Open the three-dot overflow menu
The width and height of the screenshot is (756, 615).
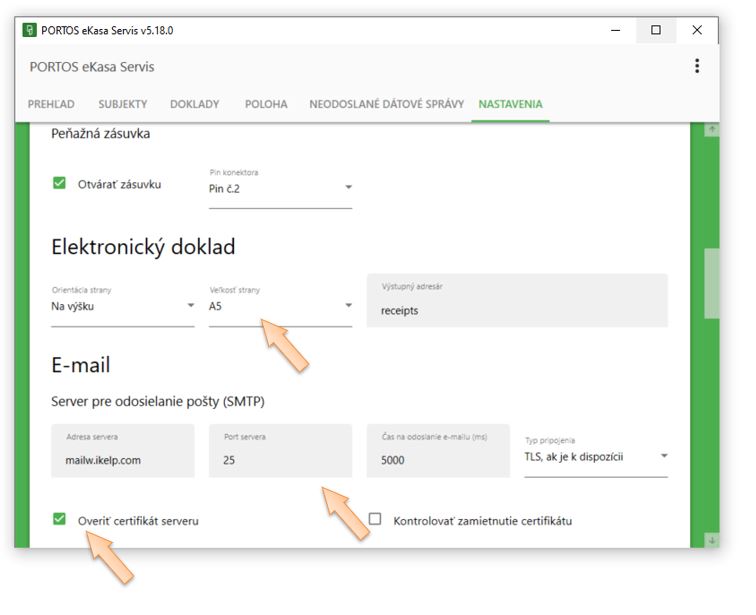696,67
